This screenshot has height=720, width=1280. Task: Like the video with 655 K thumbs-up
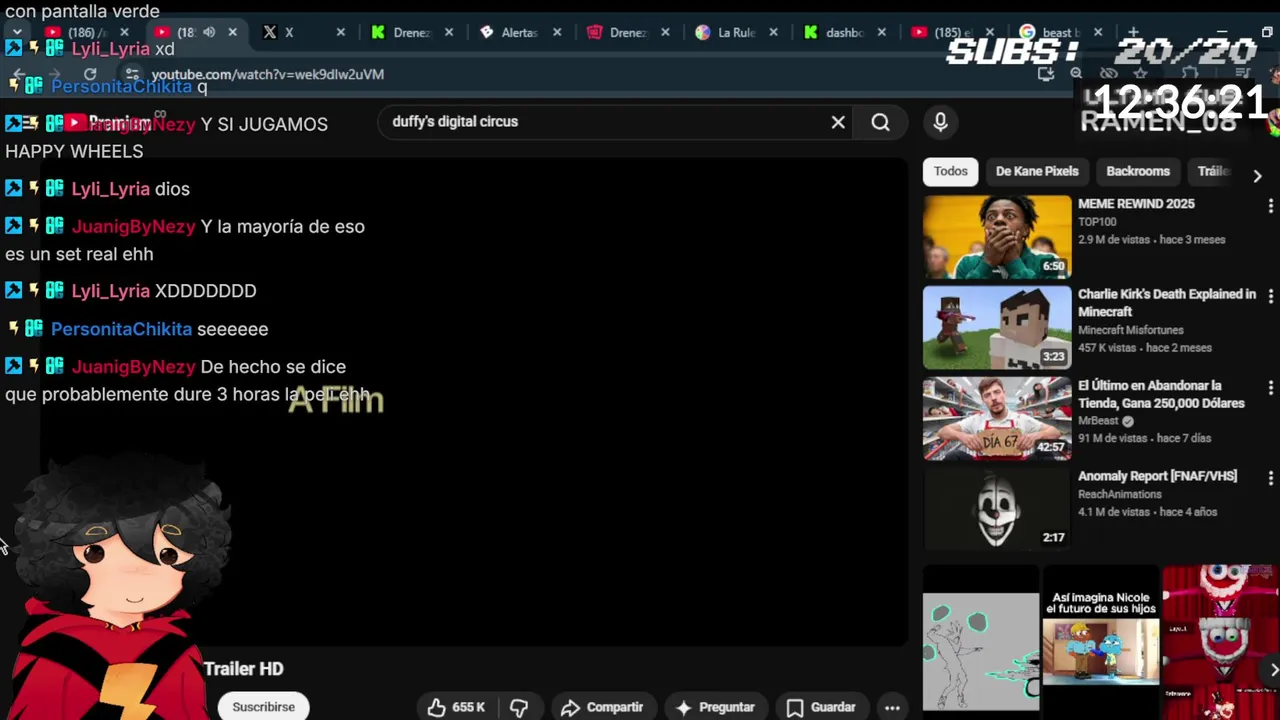click(456, 707)
